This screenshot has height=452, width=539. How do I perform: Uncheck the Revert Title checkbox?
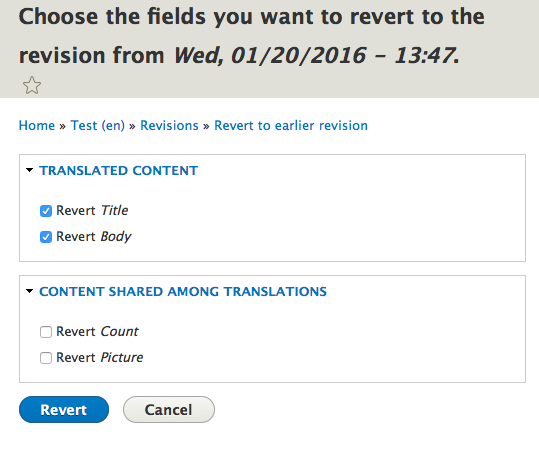pos(46,211)
